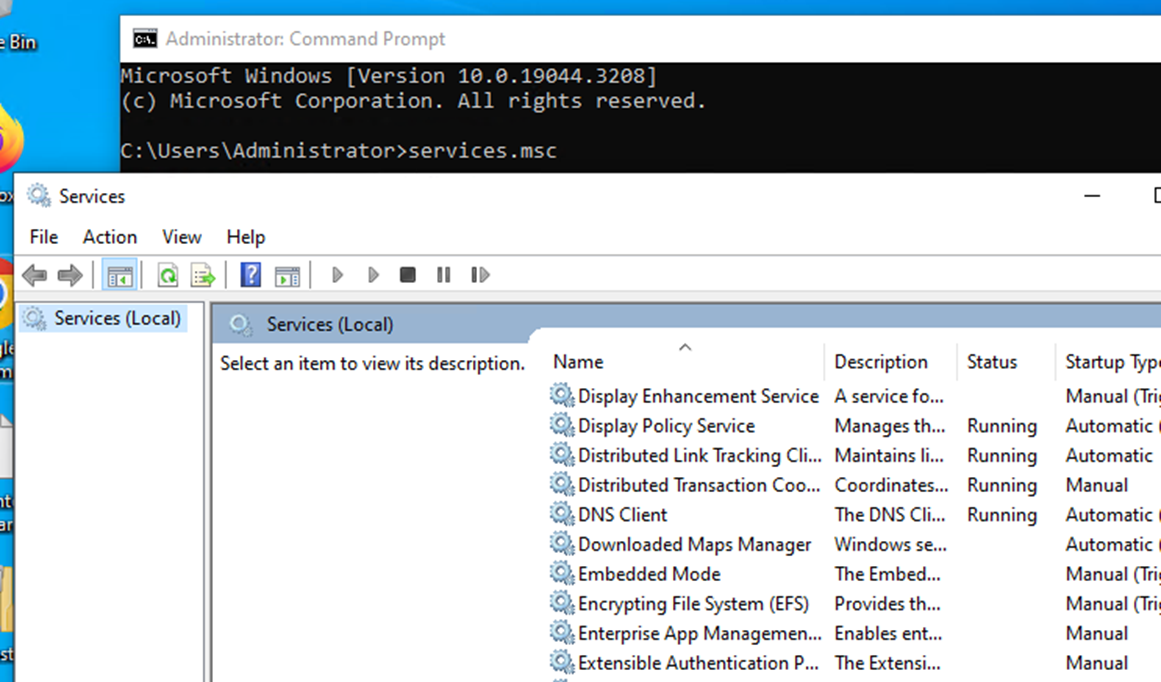Open the Help menu

246,237
